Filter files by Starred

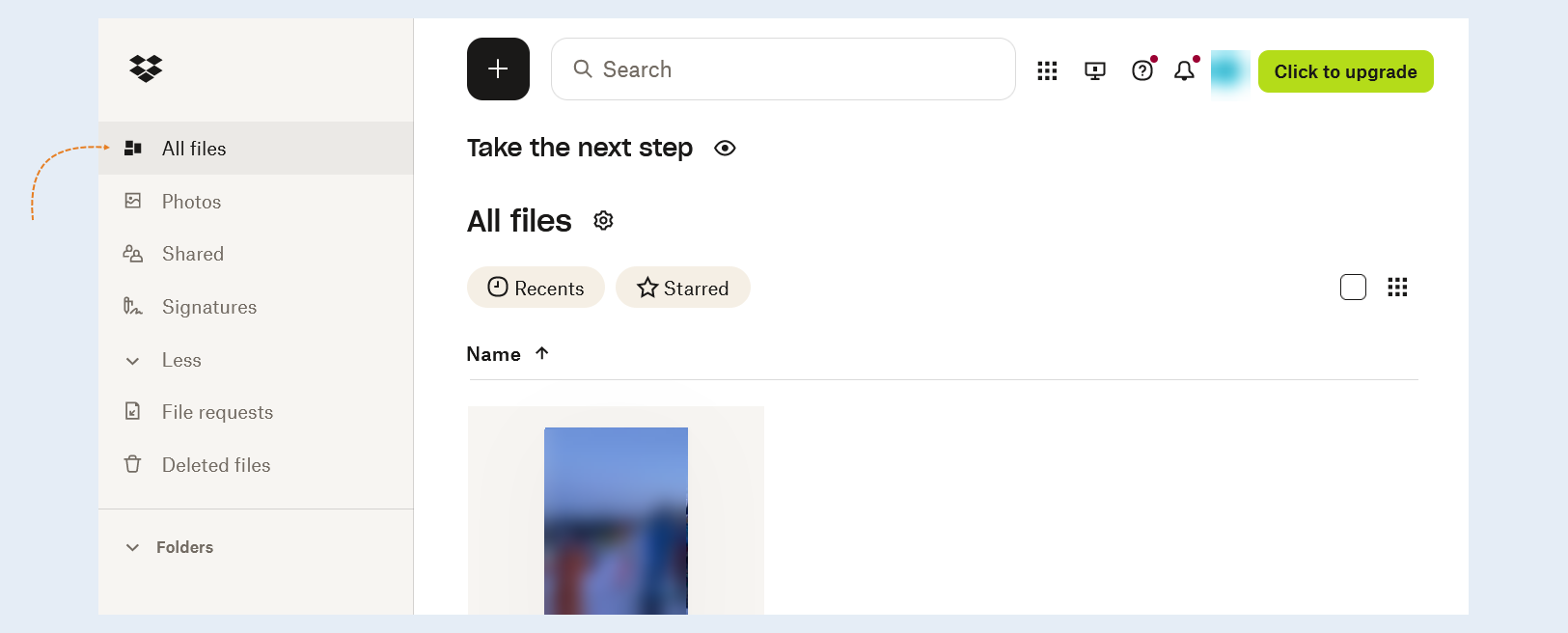[683, 288]
